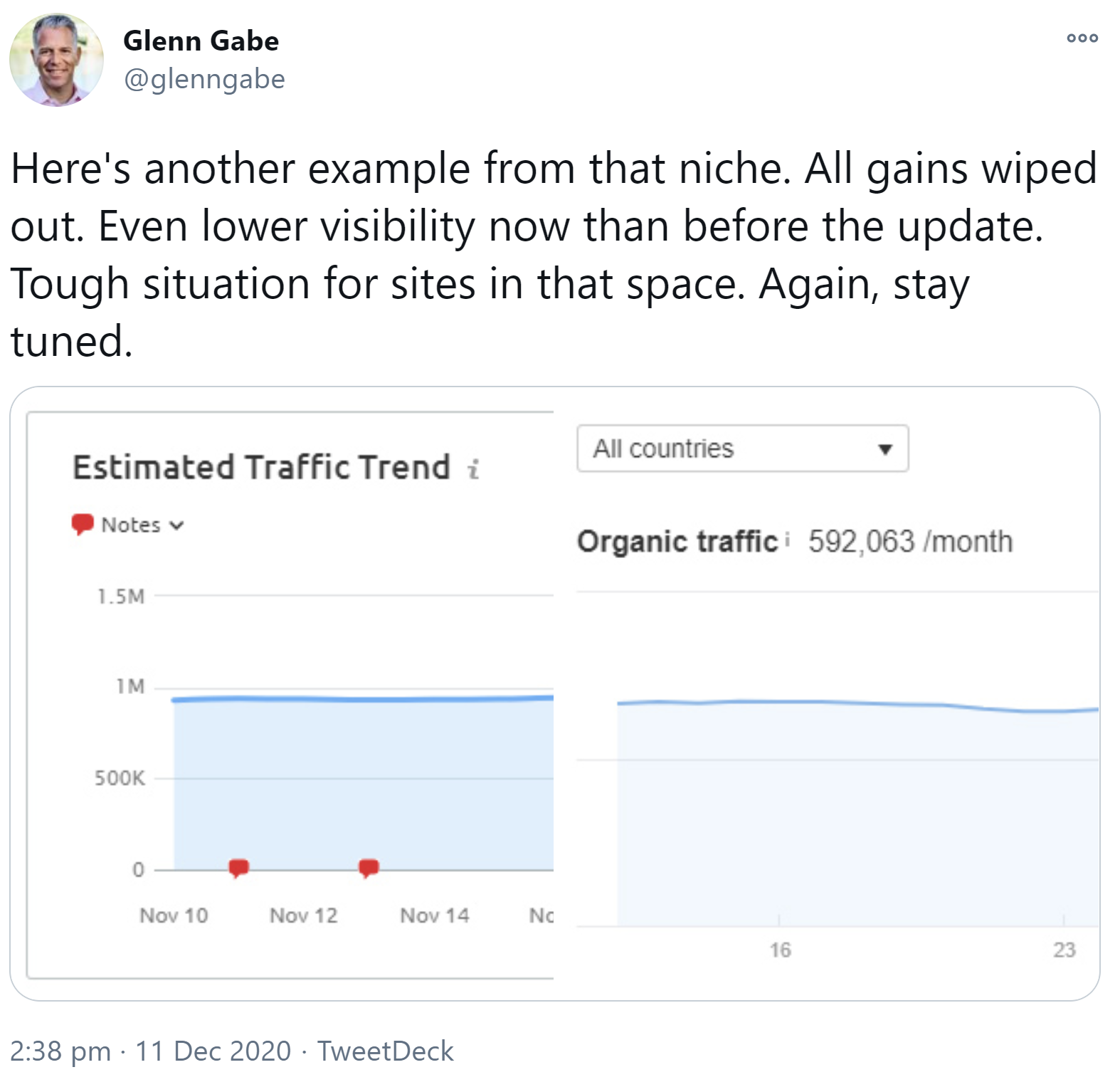The width and height of the screenshot is (1120, 1082).
Task: Click the 592,063 per month traffic value
Action: (x=909, y=541)
